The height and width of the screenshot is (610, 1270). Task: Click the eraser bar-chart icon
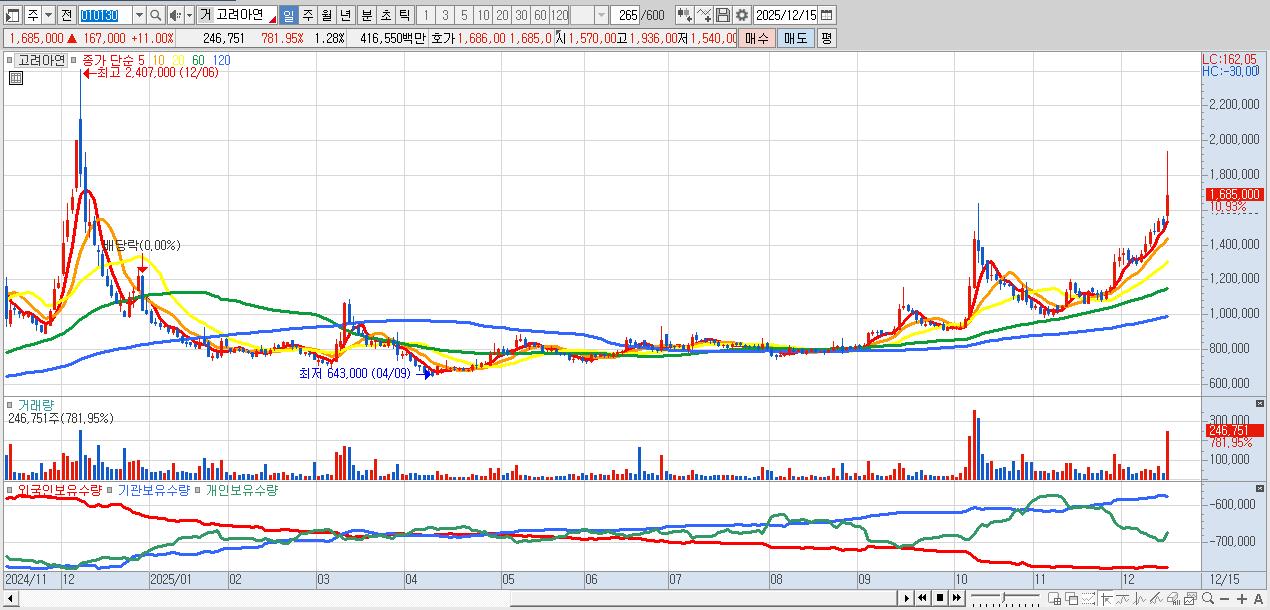[1174, 599]
